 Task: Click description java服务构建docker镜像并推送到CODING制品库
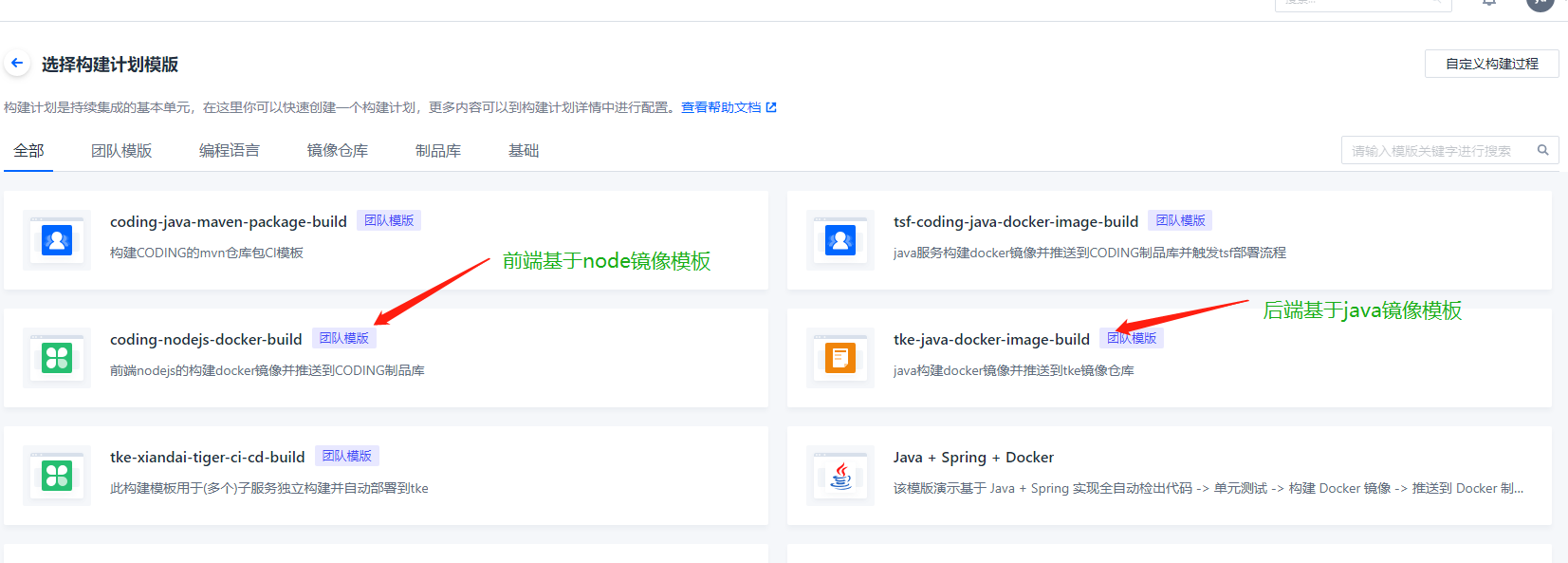point(1090,253)
